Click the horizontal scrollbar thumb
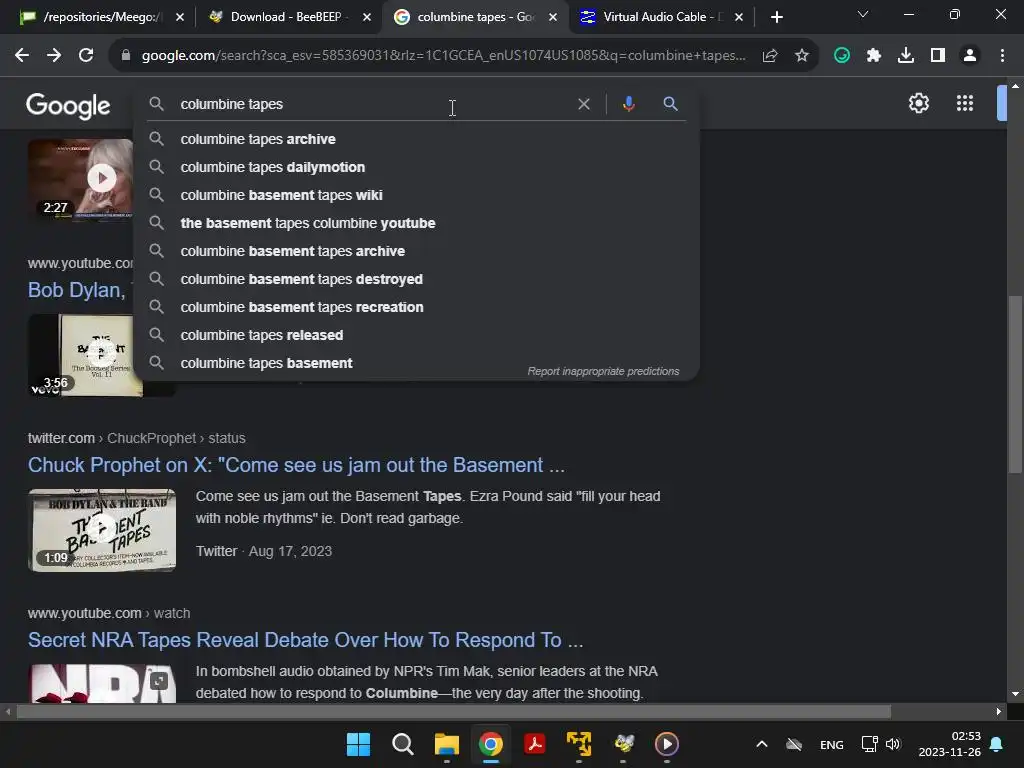1024x768 pixels. pyautogui.click(x=454, y=712)
